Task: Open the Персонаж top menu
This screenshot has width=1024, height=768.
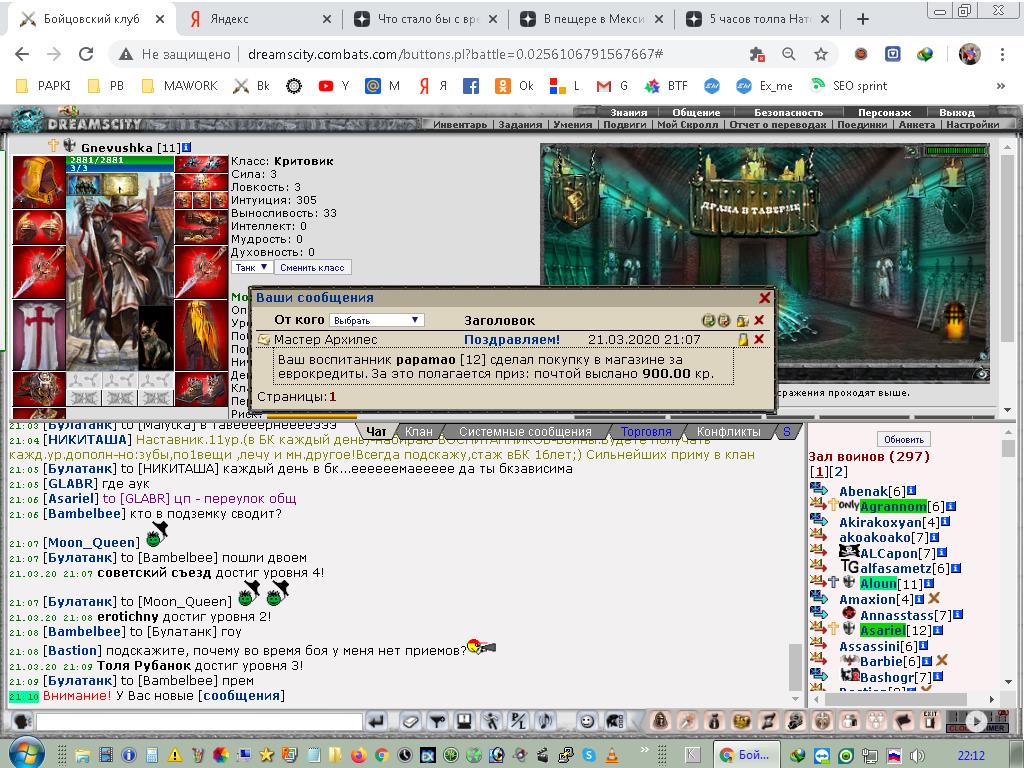Action: click(x=884, y=112)
